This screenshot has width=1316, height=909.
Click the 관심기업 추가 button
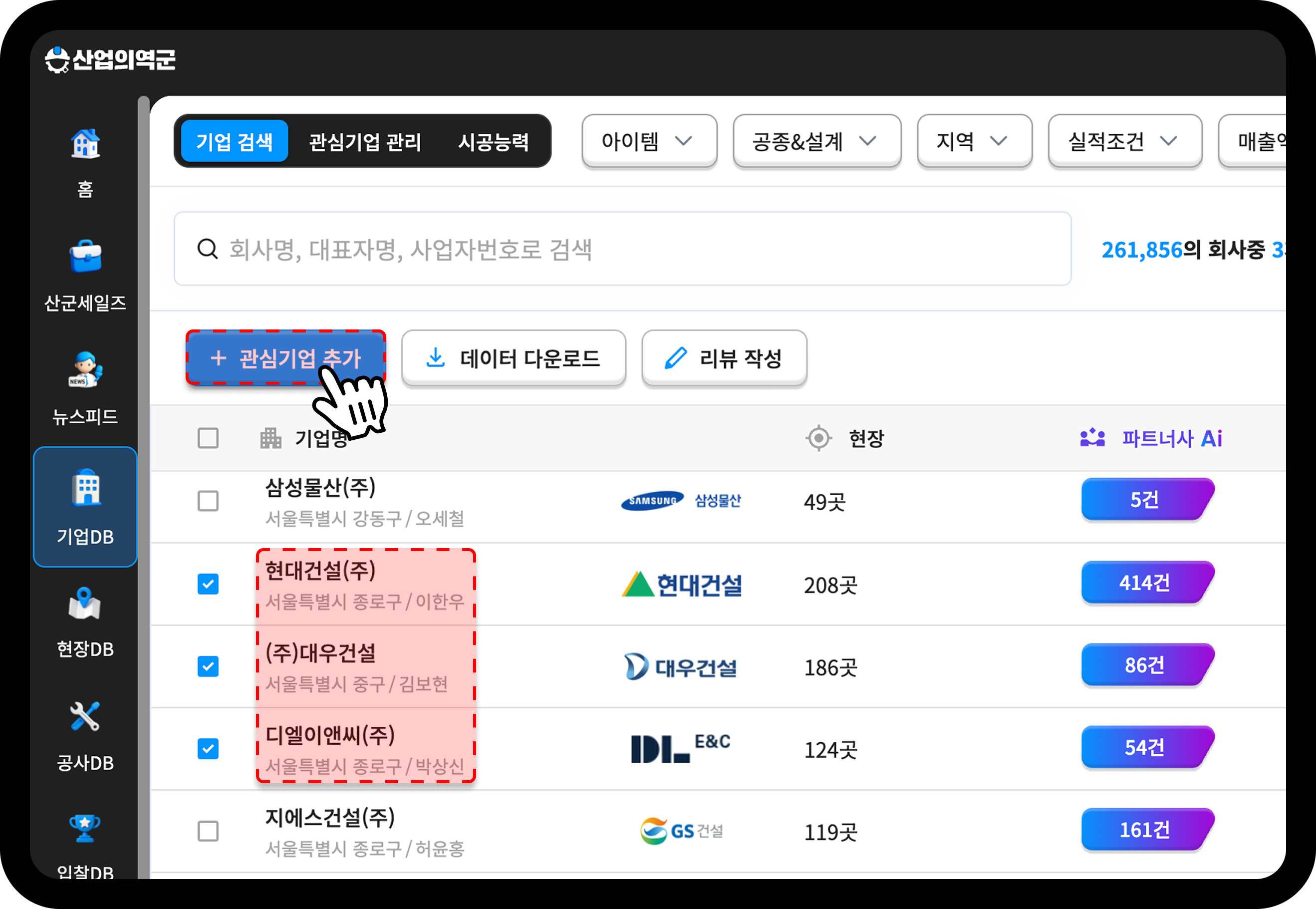[x=286, y=358]
